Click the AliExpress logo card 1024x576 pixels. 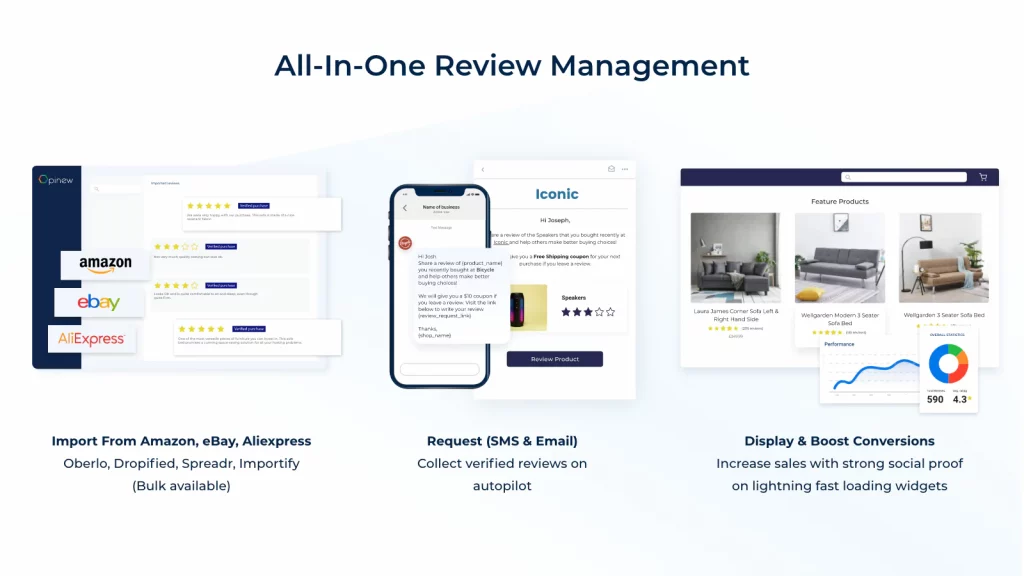[91, 339]
